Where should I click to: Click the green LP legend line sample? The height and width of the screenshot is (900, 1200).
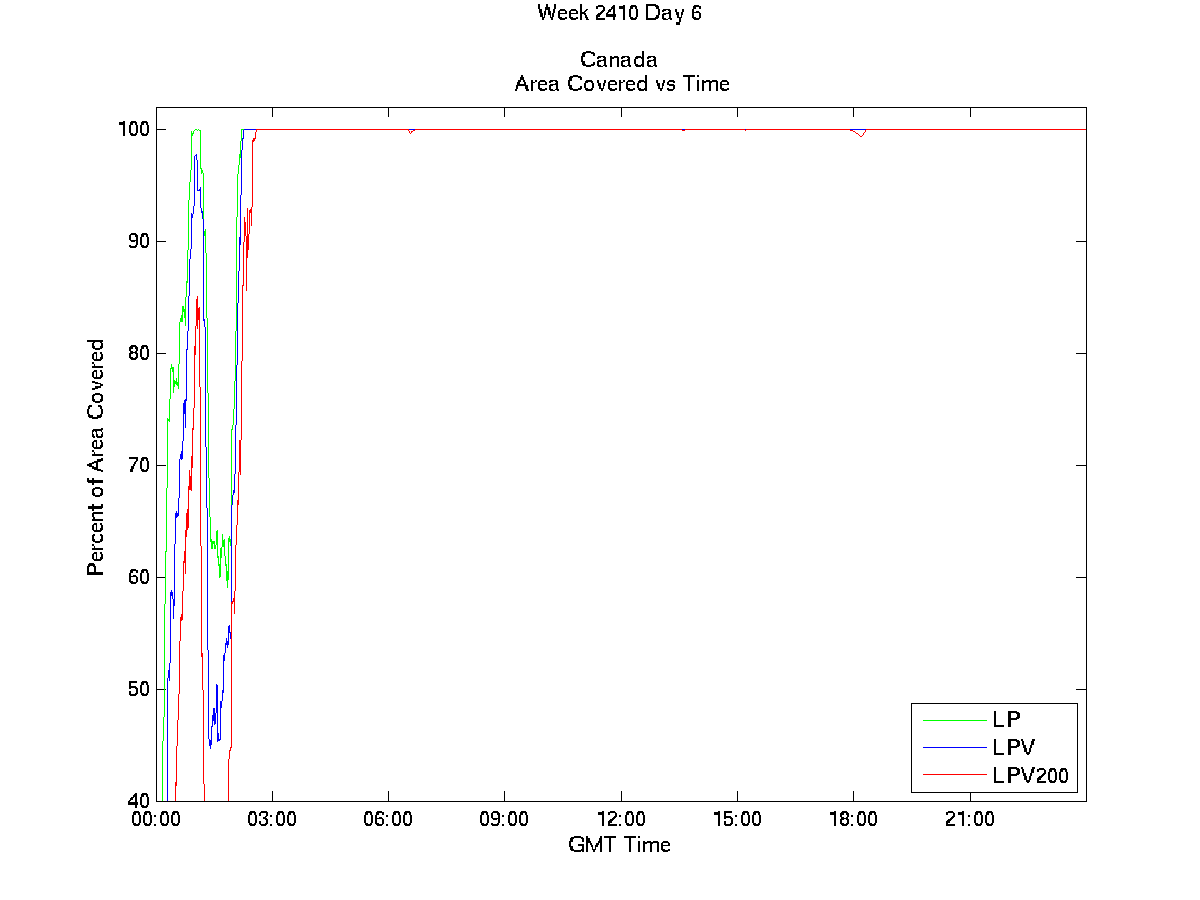click(951, 719)
